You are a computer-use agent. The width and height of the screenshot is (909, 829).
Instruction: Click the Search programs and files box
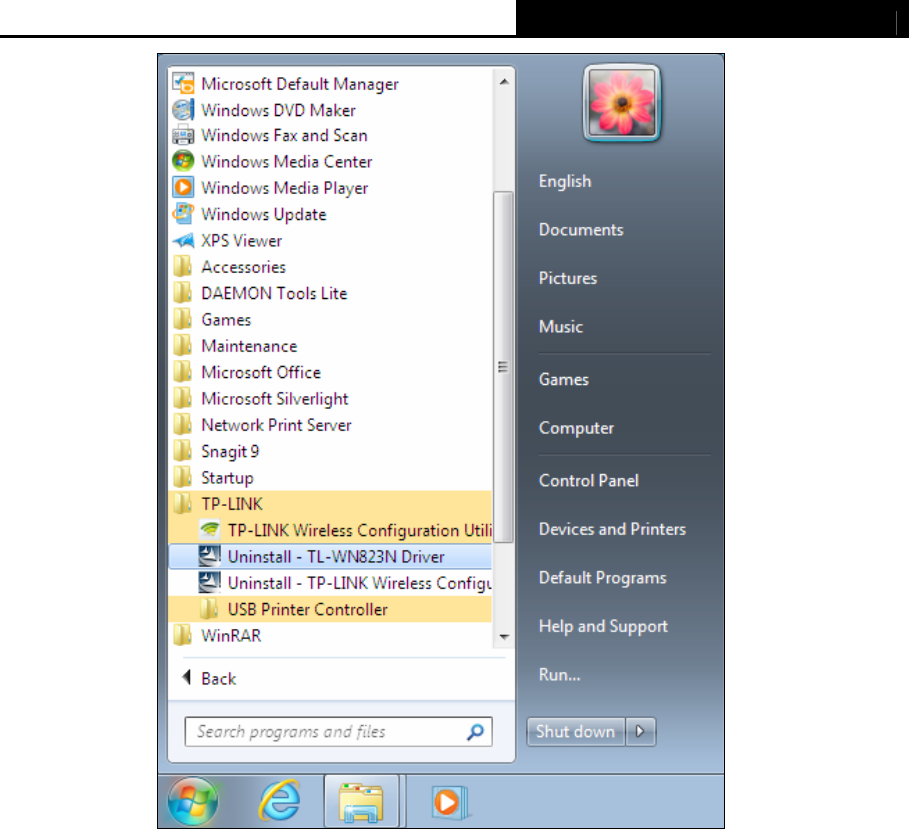click(x=339, y=732)
